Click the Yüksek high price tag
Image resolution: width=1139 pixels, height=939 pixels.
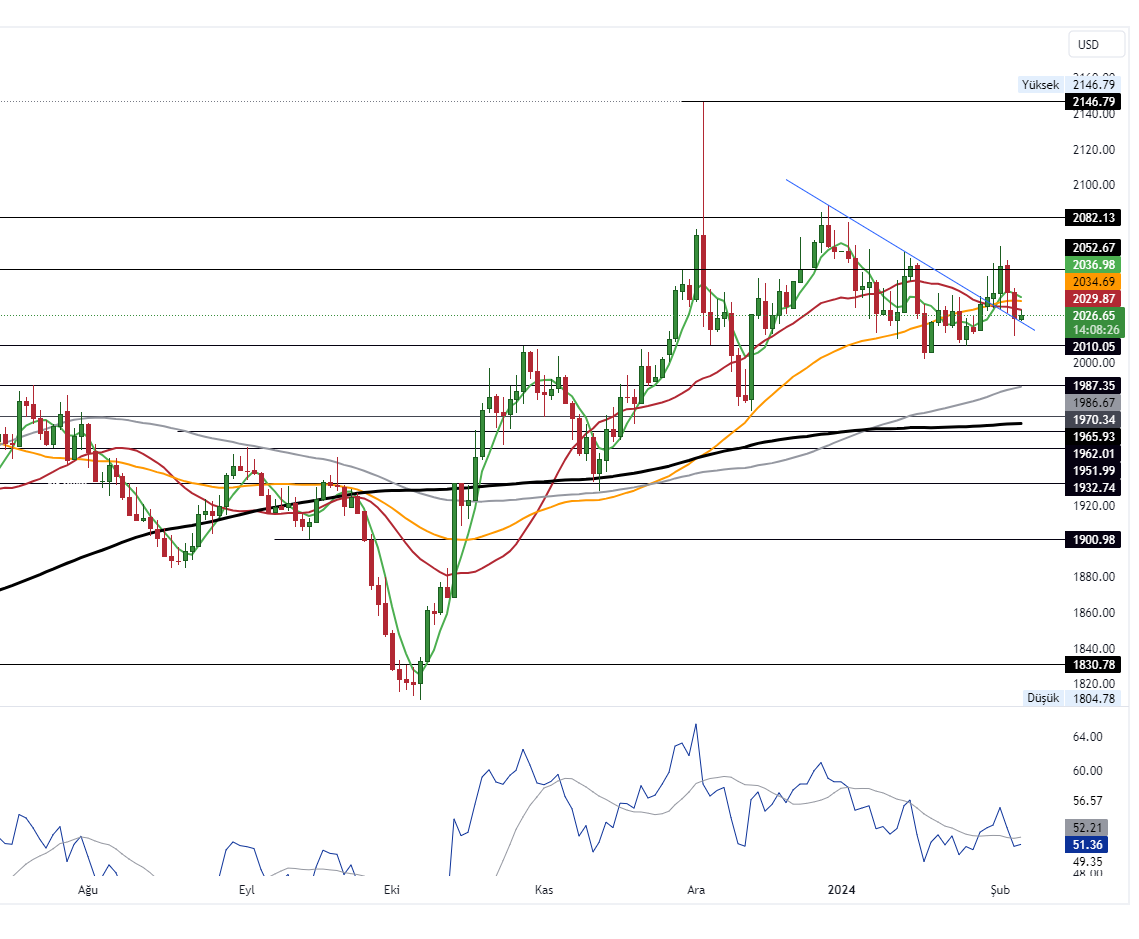(1040, 85)
